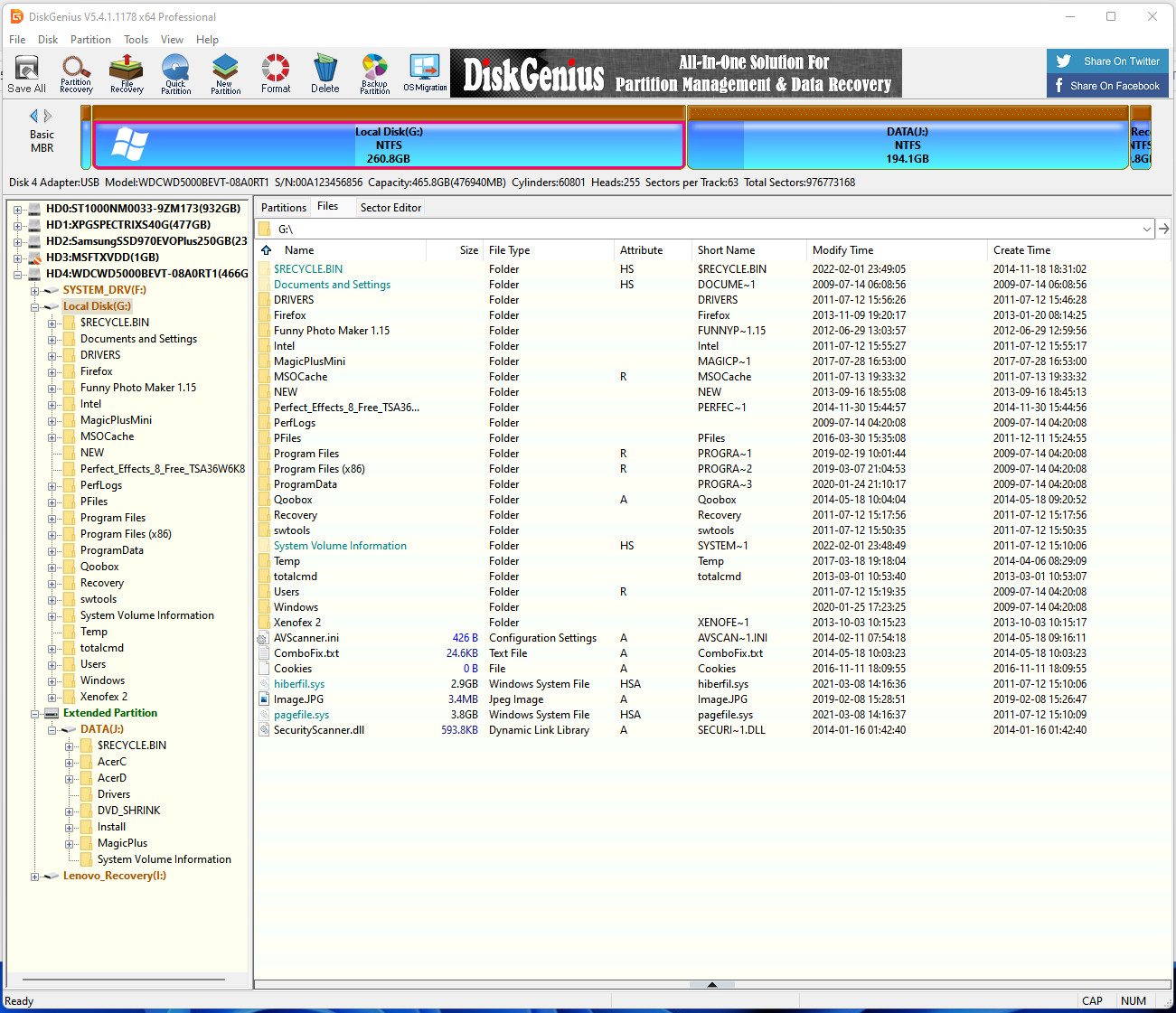Viewport: 1176px width, 1013px height.
Task: Click the Quick Partition icon
Action: point(175,73)
